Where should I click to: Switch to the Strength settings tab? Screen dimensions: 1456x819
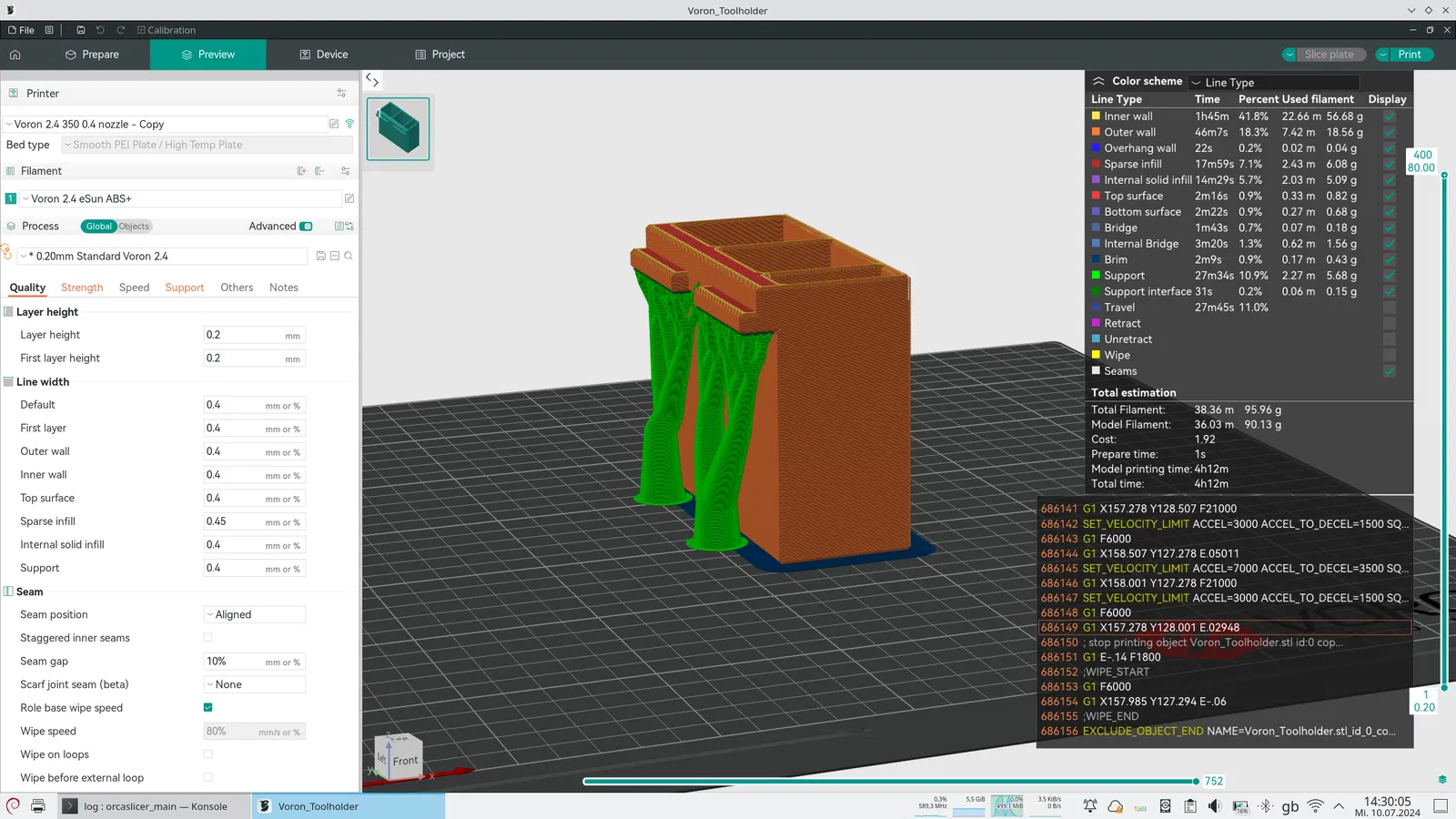[x=82, y=288]
